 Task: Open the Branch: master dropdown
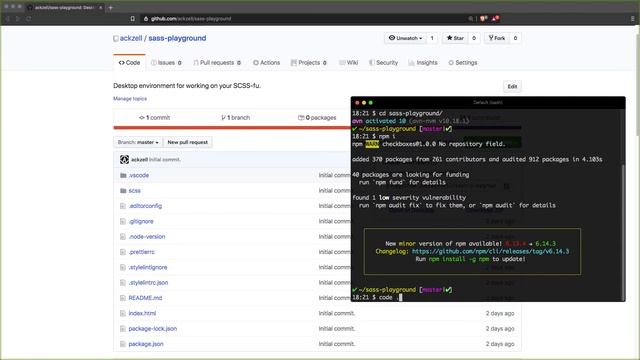click(x=138, y=142)
